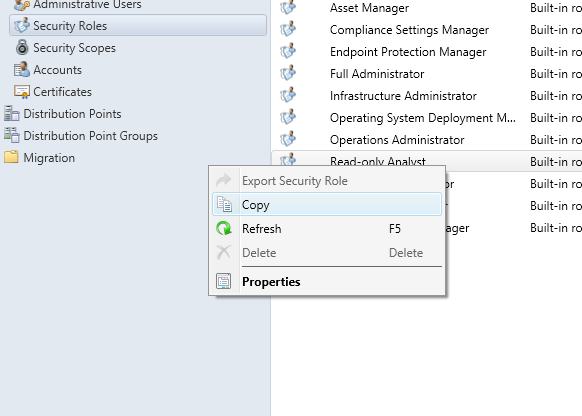Click the Full Administrator role icon
Screen dimensions: 582x416
[288, 73]
